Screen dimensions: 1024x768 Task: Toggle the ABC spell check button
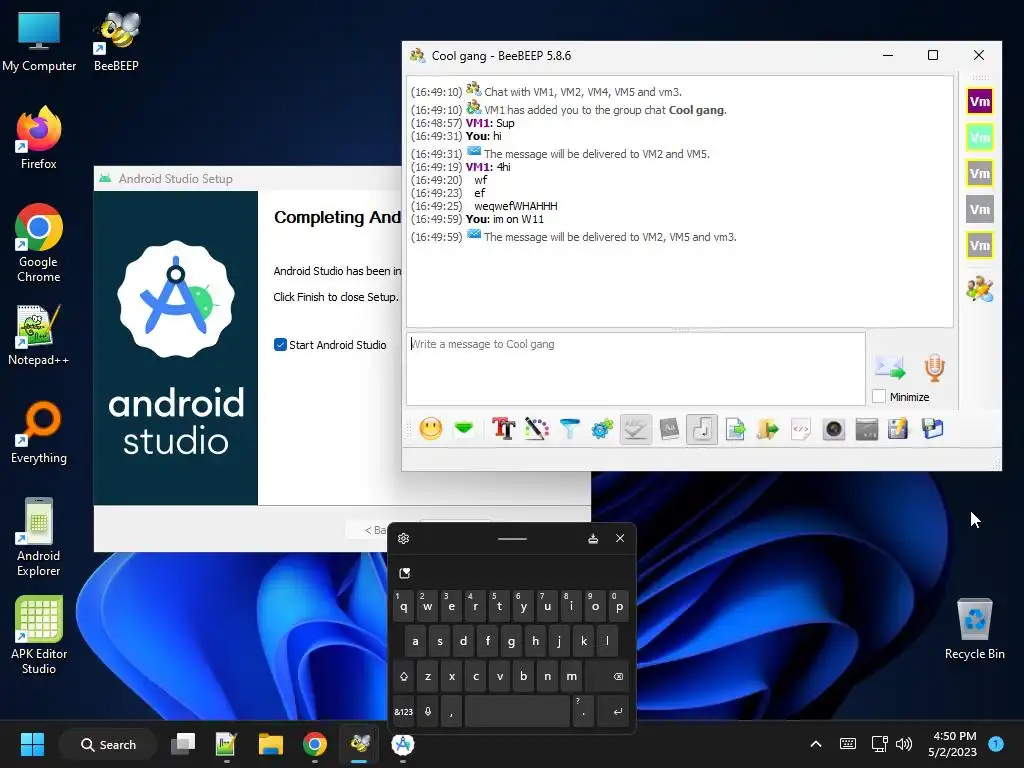click(x=635, y=429)
